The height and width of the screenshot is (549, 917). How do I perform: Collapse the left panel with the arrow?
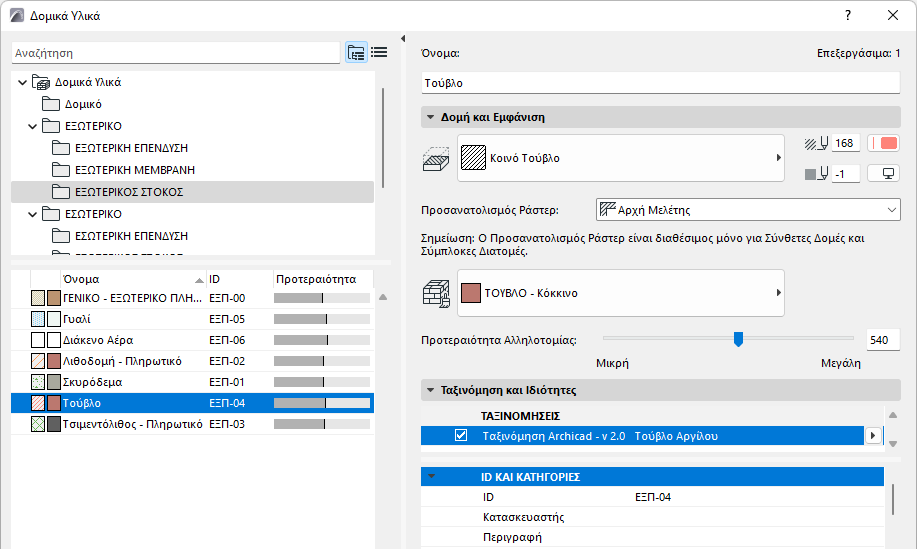pos(402,40)
